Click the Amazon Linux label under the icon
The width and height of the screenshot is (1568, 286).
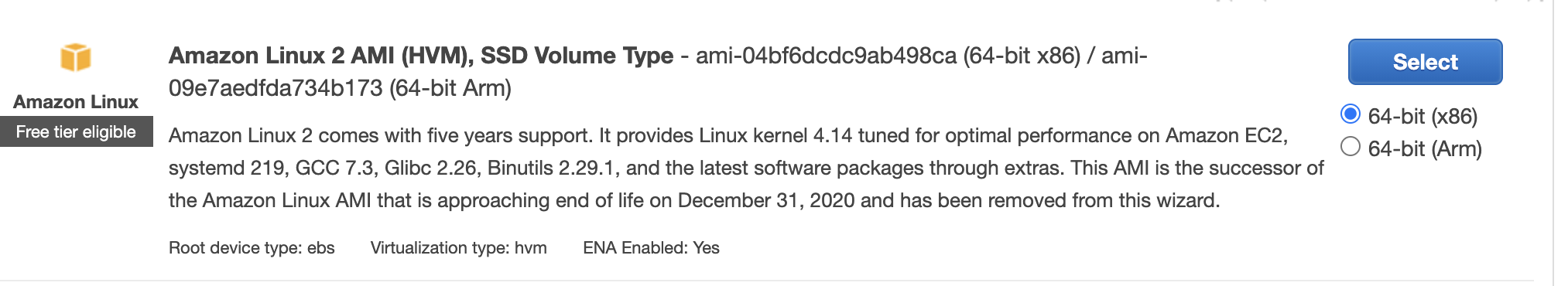point(76,102)
